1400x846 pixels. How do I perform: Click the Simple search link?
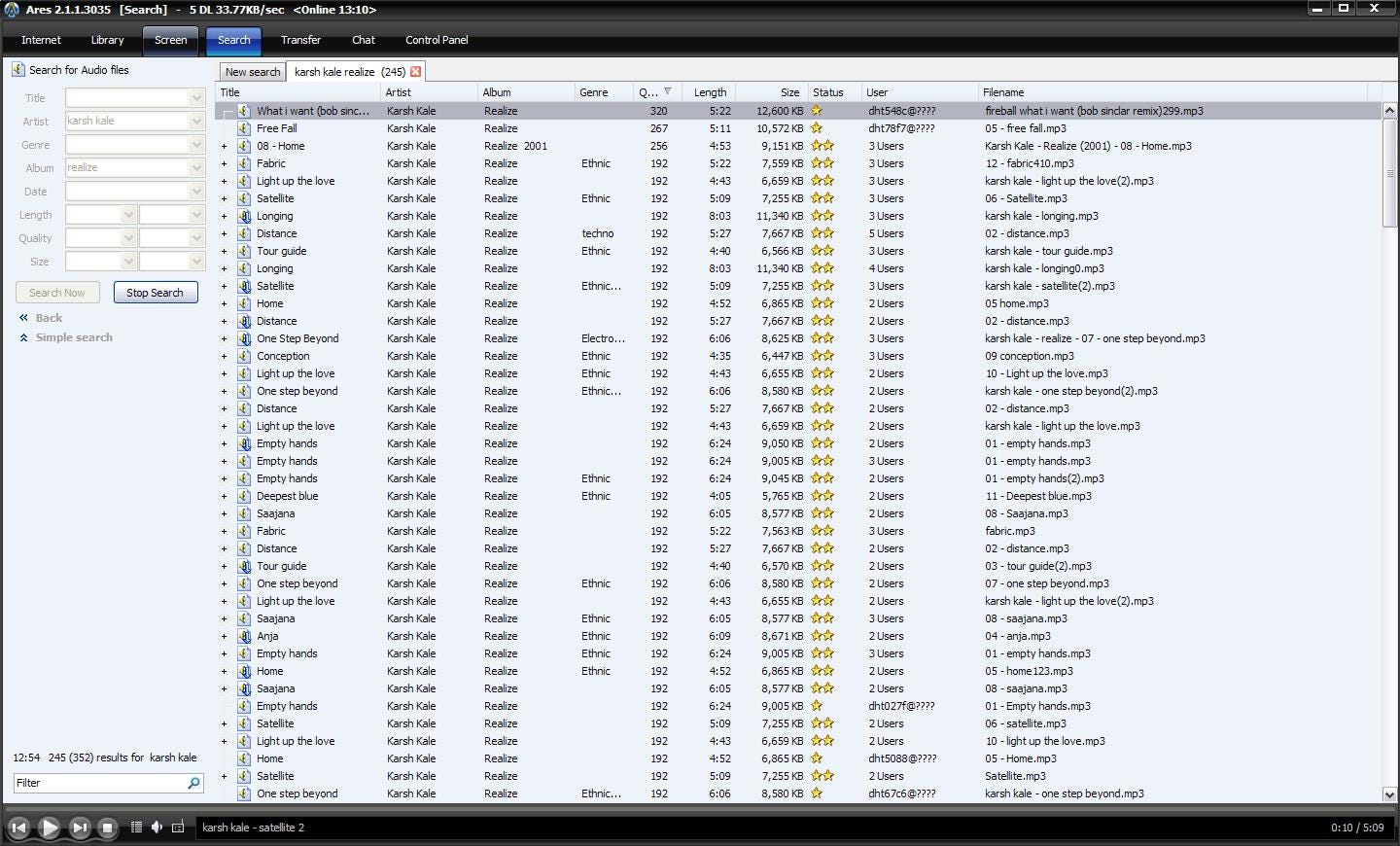click(74, 337)
